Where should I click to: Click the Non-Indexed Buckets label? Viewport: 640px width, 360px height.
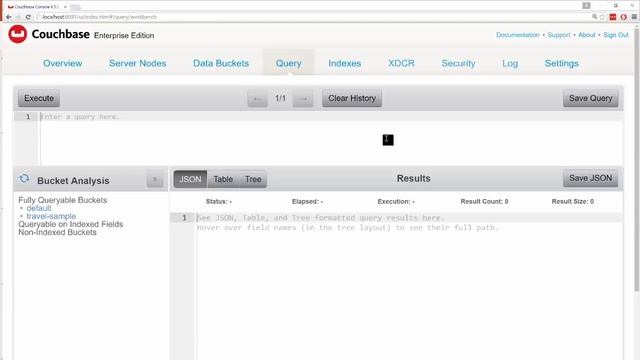pyautogui.click(x=57, y=232)
